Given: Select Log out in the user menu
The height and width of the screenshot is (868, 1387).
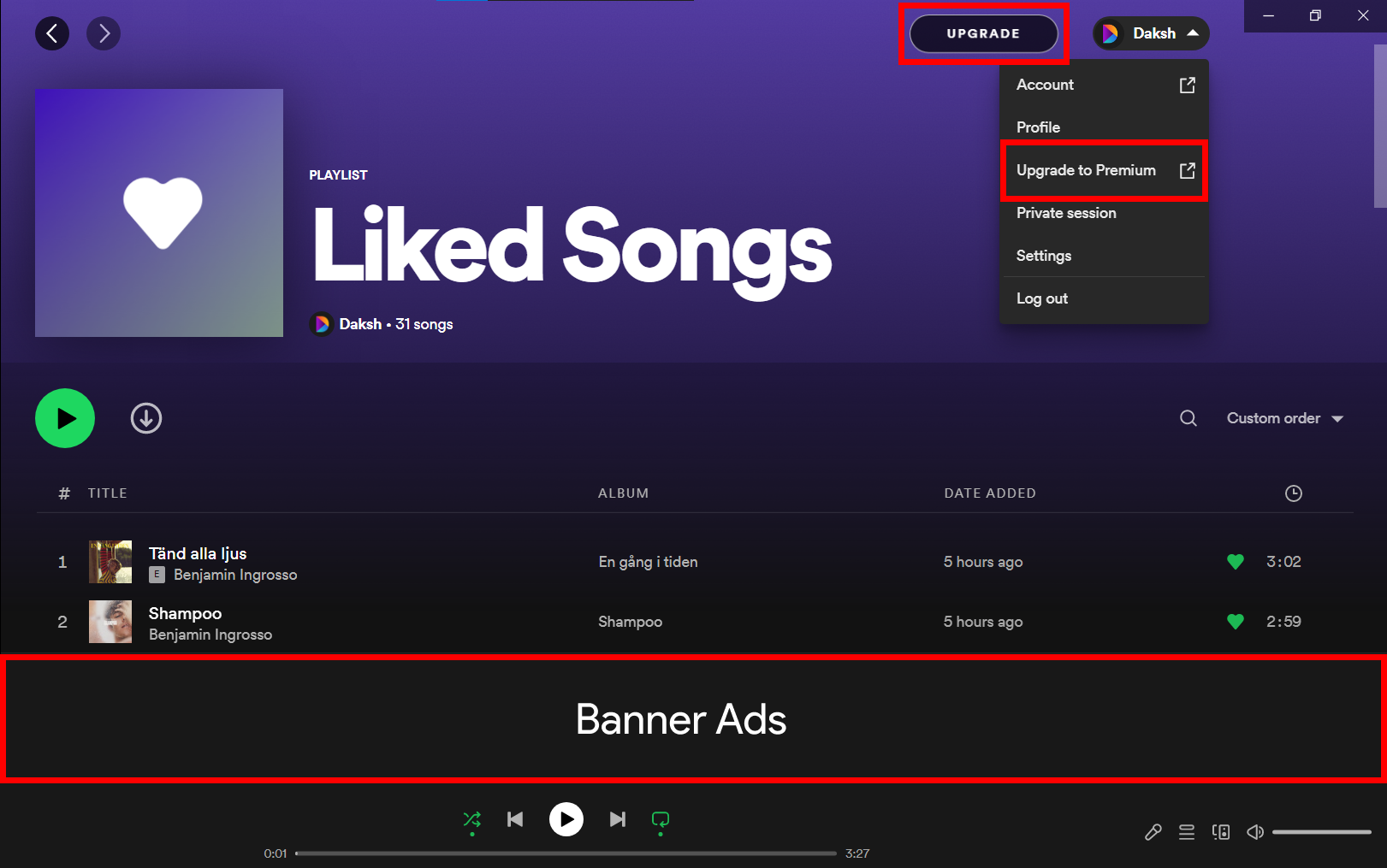Looking at the screenshot, I should 1104,298.
